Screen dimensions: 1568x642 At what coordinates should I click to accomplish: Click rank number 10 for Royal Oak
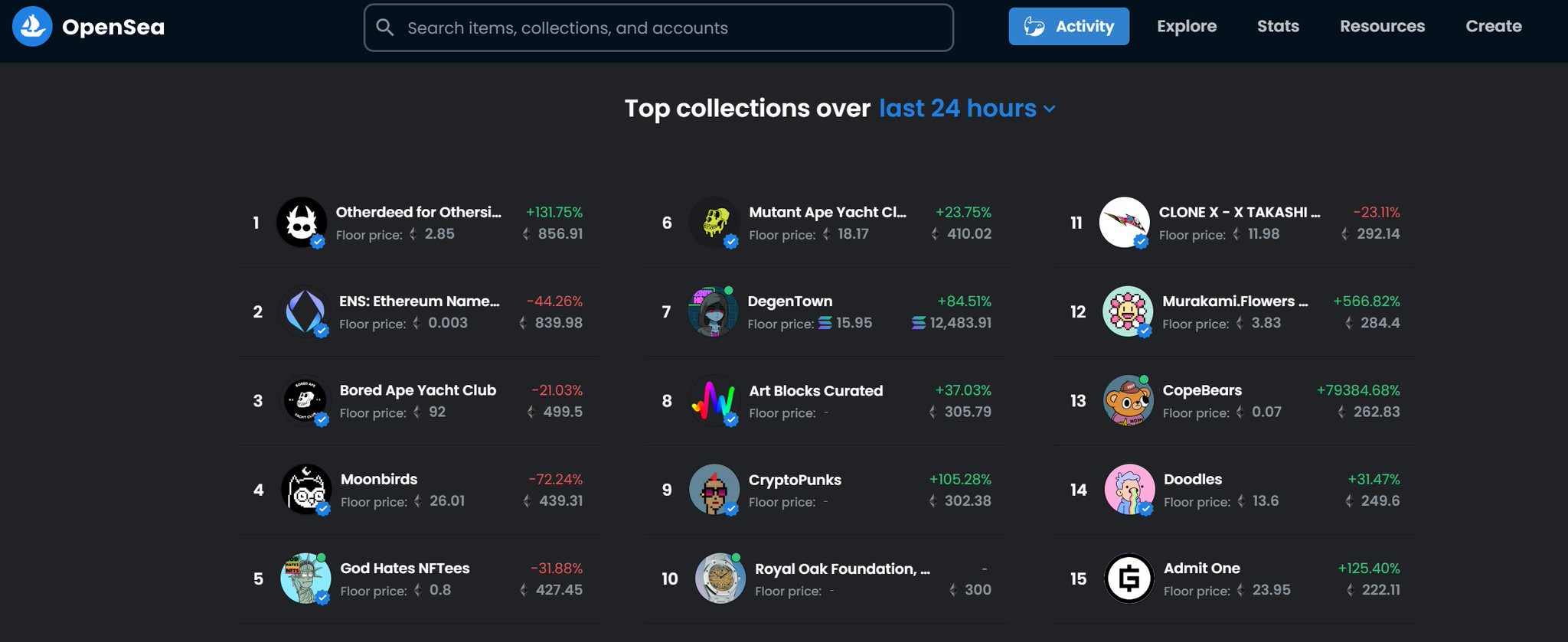pos(670,578)
